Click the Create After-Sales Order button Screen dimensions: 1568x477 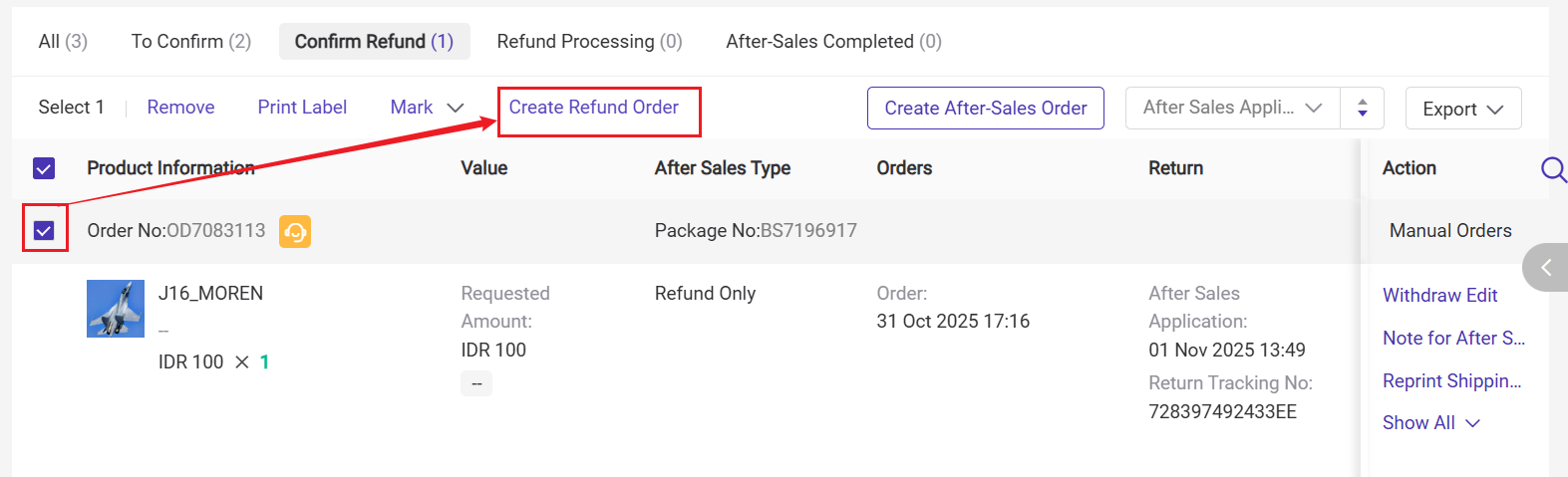986,109
